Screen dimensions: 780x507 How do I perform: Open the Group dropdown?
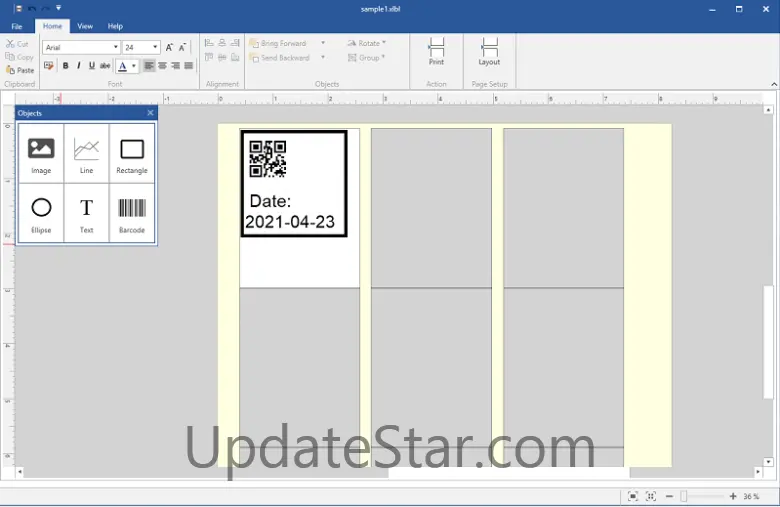pyautogui.click(x=367, y=58)
